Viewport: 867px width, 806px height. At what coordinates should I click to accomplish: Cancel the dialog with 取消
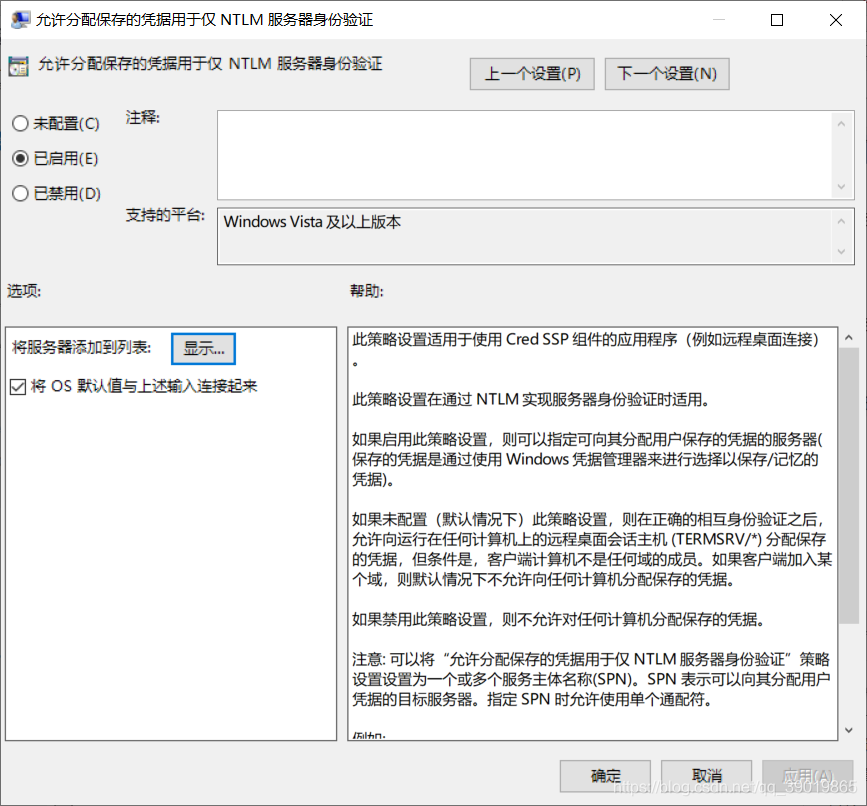click(704, 776)
